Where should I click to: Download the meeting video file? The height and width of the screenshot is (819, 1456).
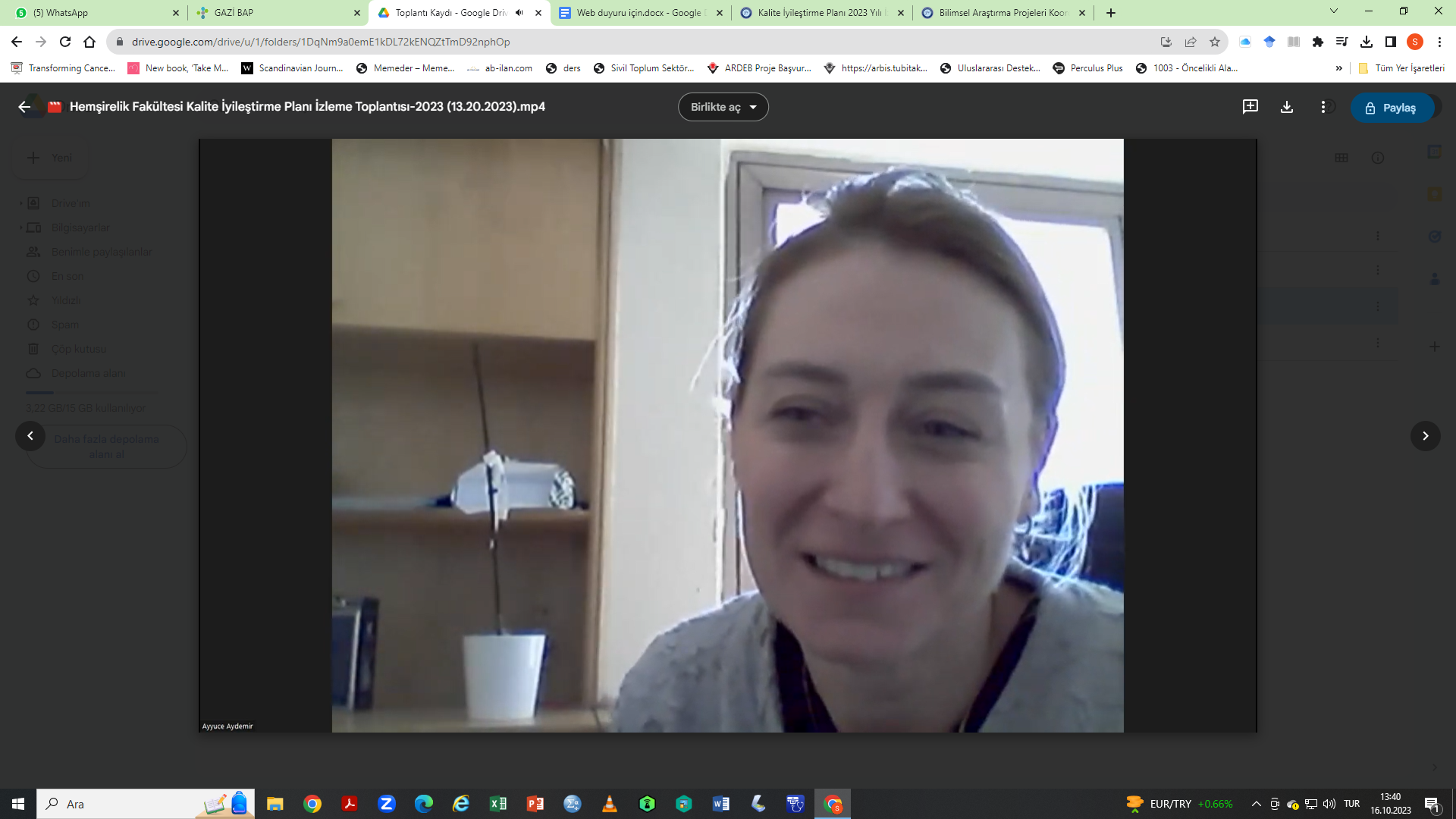1287,107
